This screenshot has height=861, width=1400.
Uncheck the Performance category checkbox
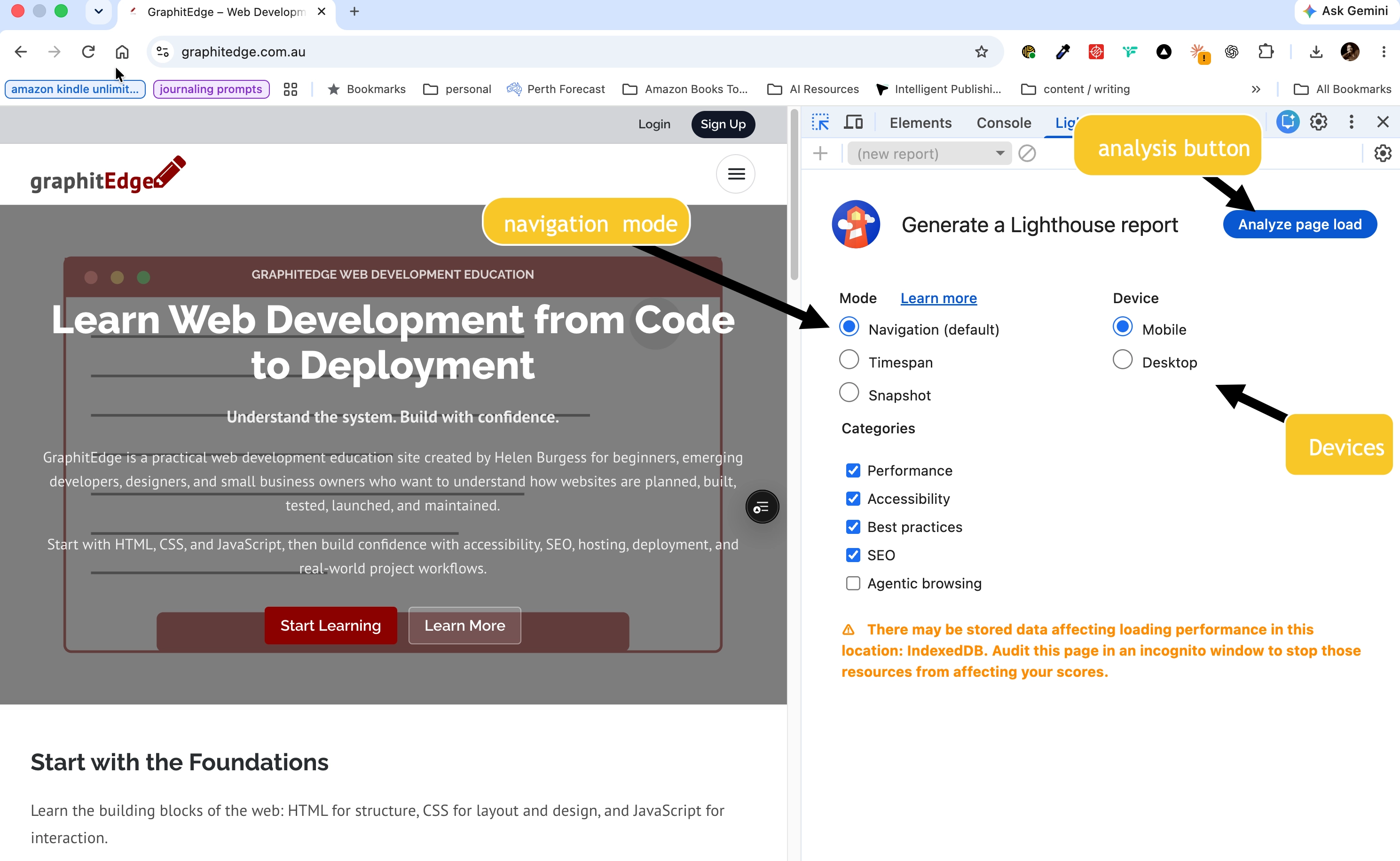(853, 470)
